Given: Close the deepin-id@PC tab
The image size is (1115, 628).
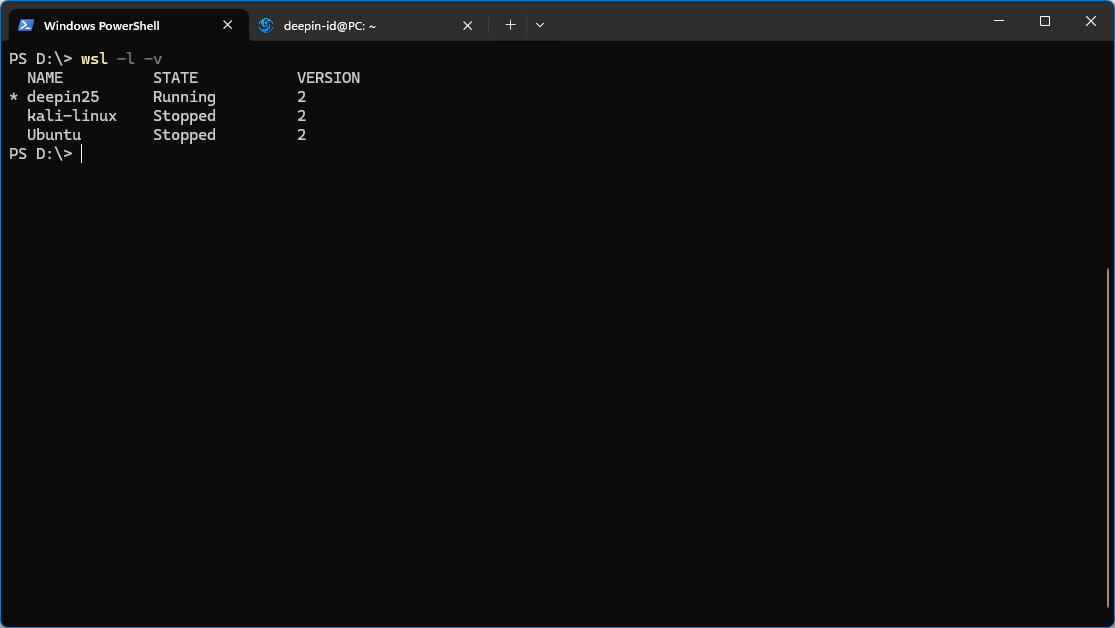Looking at the screenshot, I should click(x=467, y=26).
